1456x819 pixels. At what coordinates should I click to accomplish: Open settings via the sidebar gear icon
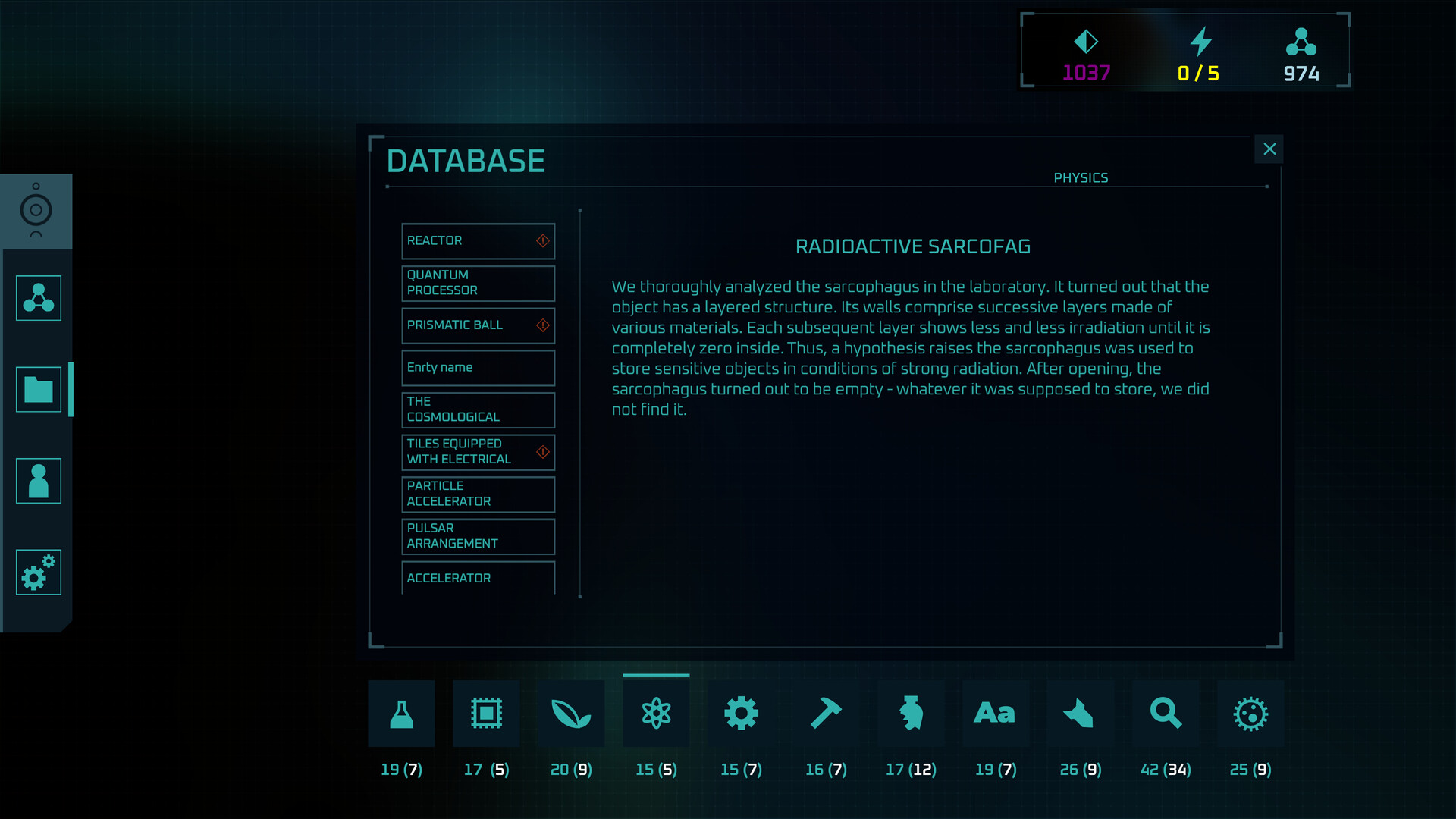point(38,573)
